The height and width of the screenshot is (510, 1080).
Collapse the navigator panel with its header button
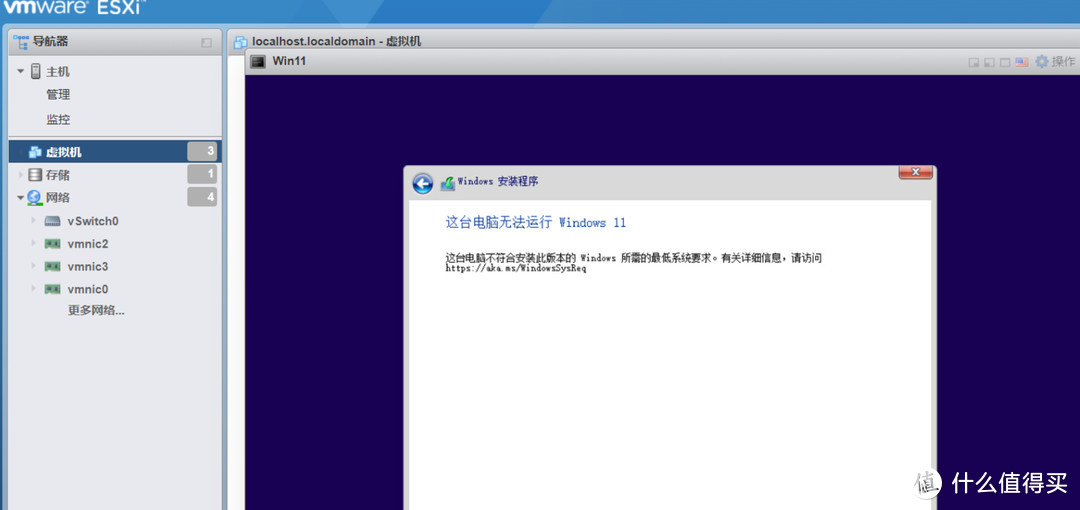(206, 43)
